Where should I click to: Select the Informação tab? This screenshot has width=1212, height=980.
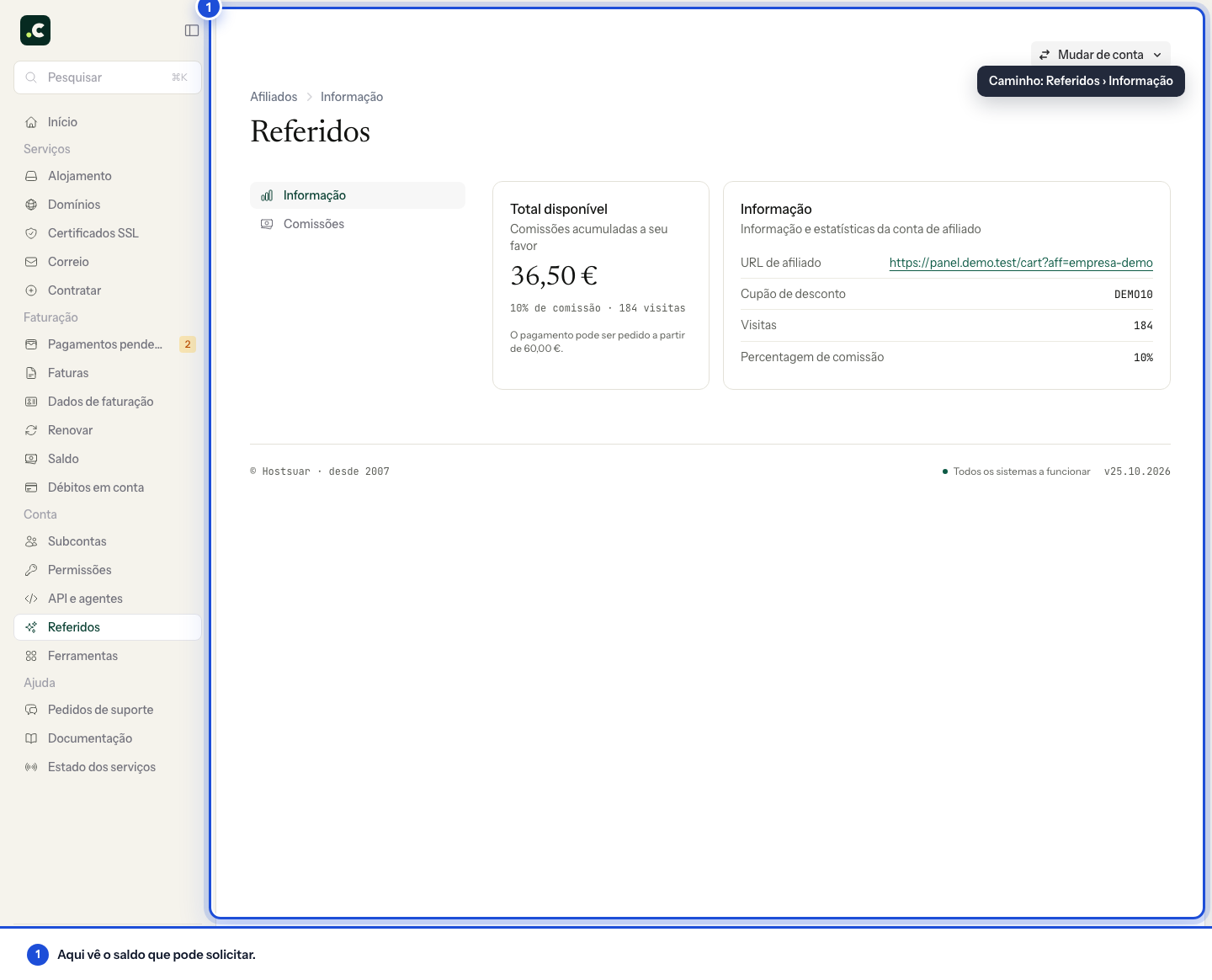(x=358, y=195)
